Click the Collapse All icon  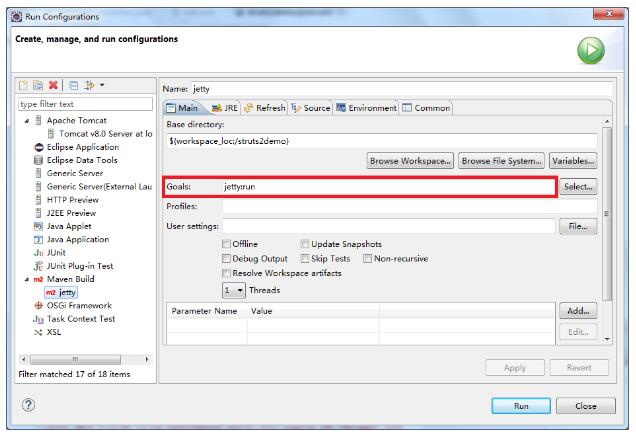pyautogui.click(x=73, y=86)
